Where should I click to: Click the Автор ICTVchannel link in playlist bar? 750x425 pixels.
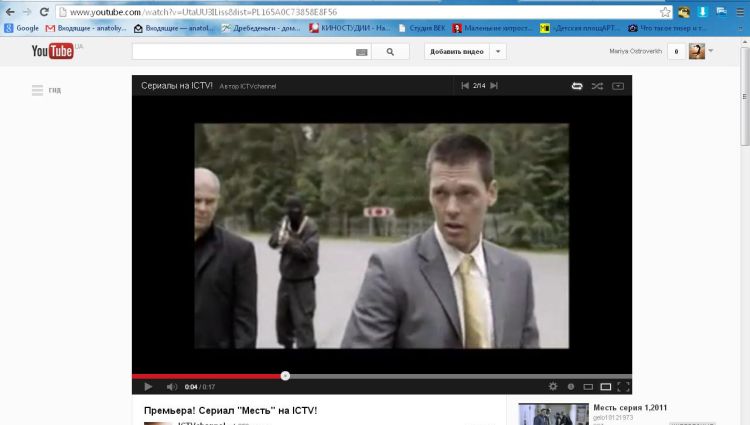pyautogui.click(x=248, y=87)
